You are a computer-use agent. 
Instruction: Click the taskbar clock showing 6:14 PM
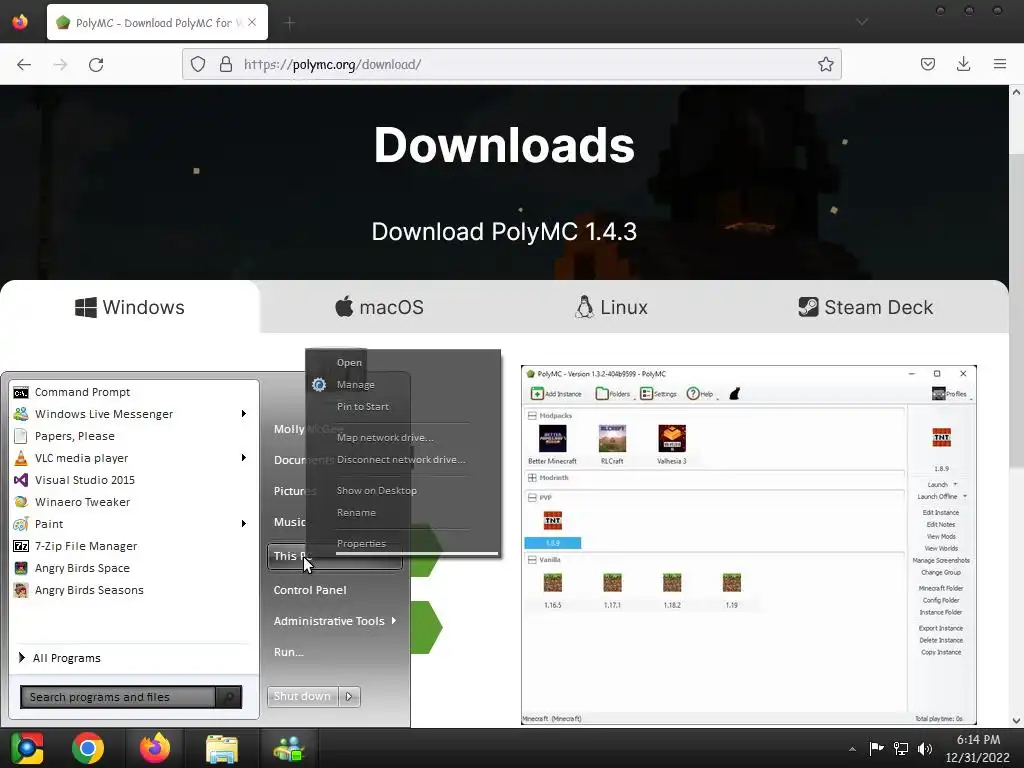point(978,748)
